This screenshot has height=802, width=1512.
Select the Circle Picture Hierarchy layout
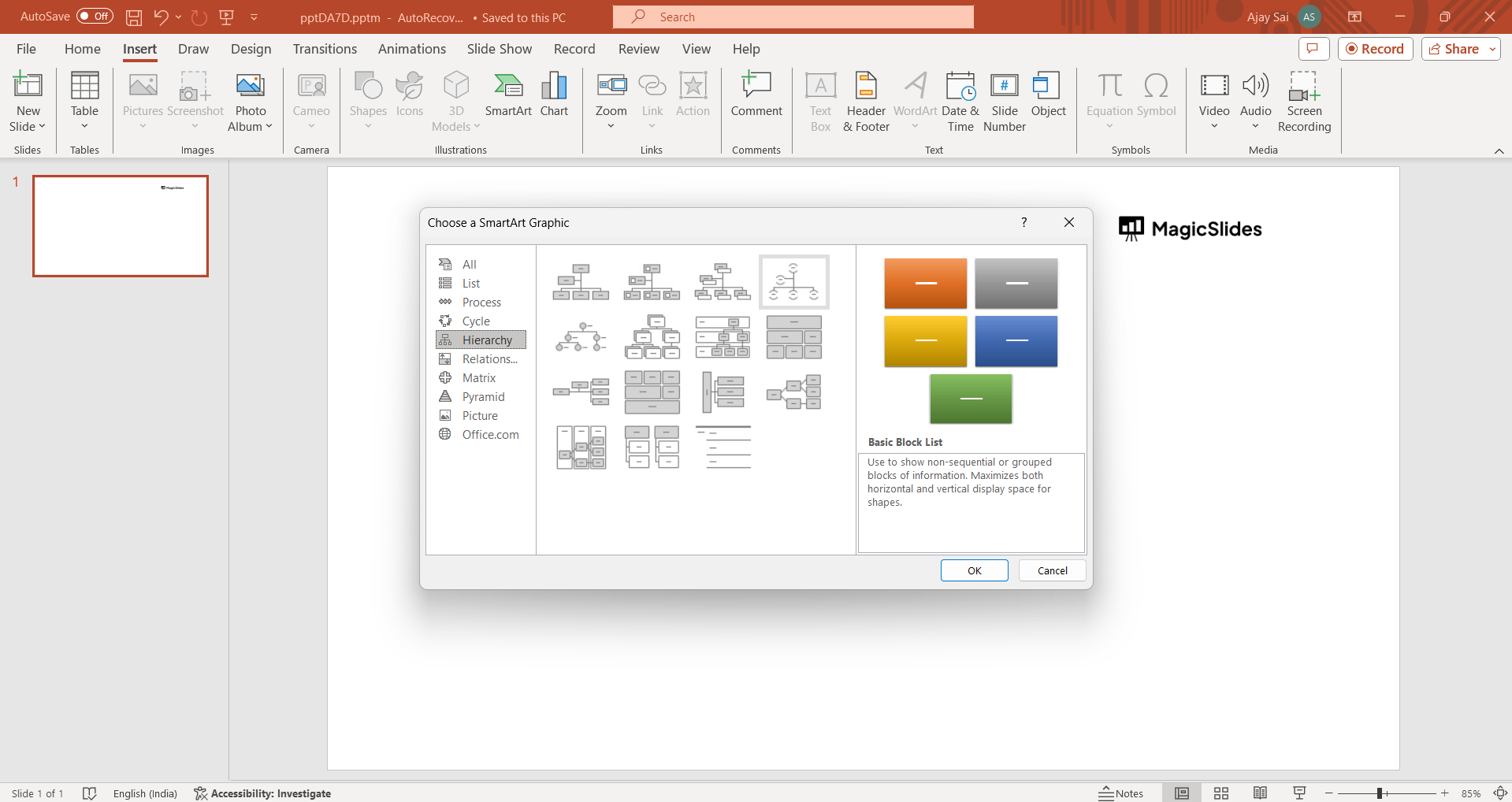[x=581, y=337]
